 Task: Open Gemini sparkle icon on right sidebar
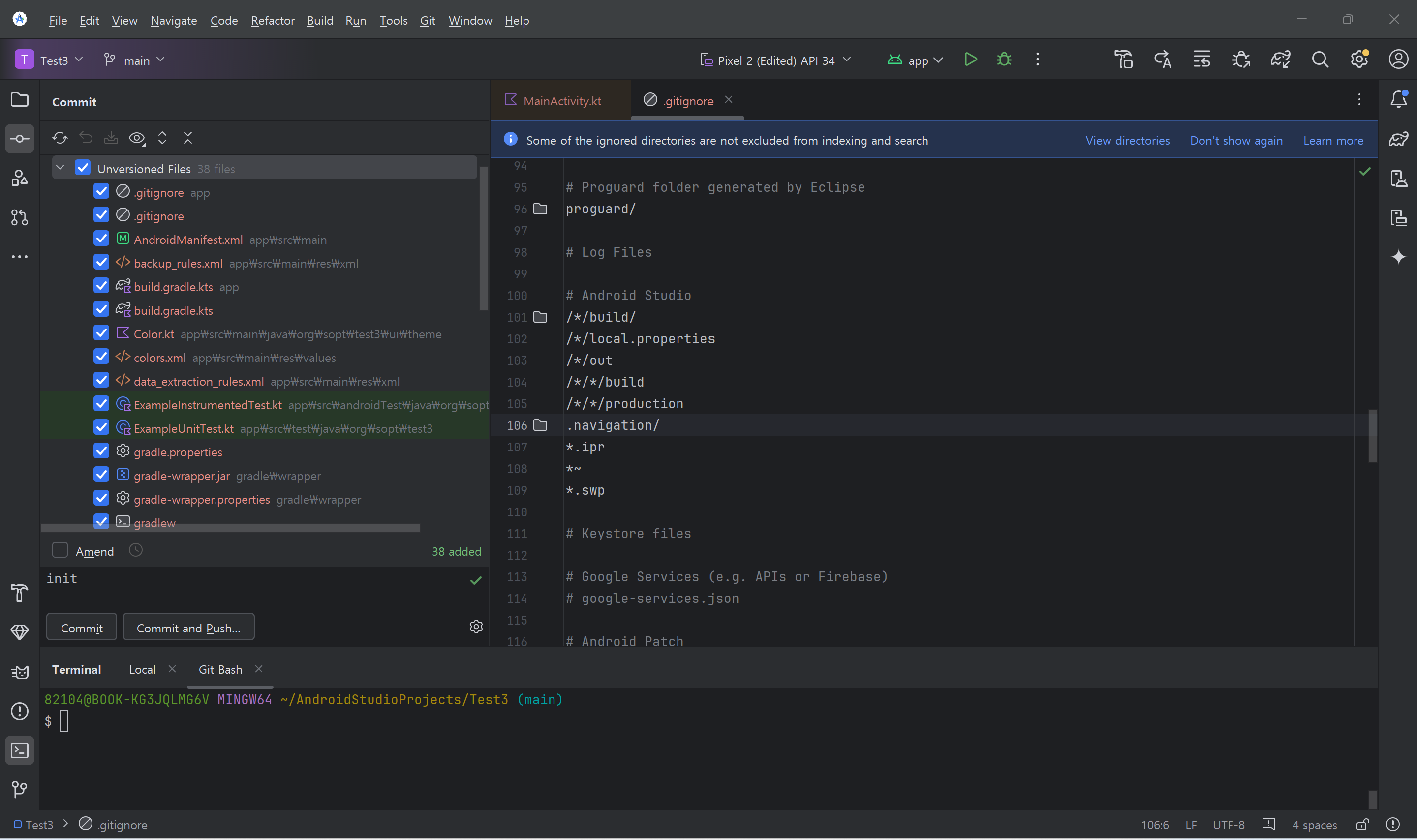pyautogui.click(x=1398, y=256)
